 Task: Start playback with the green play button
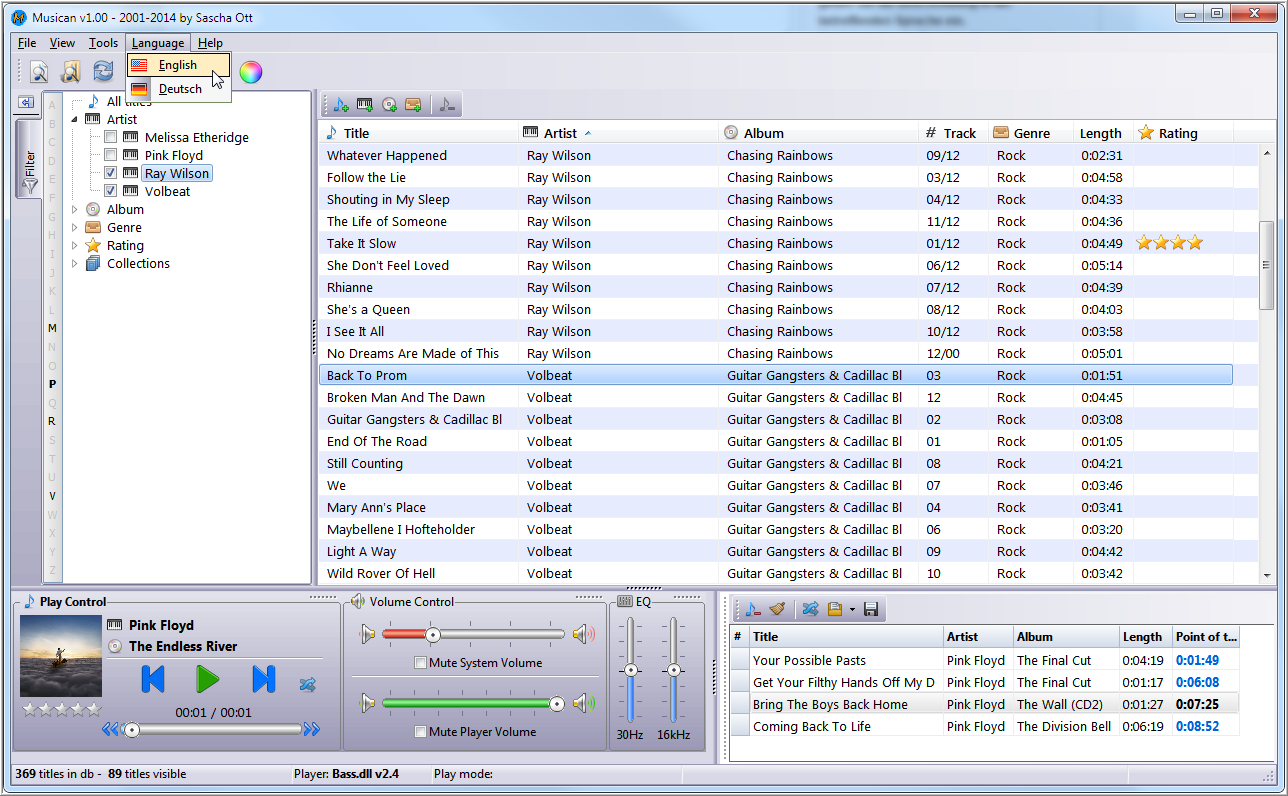pyautogui.click(x=207, y=679)
